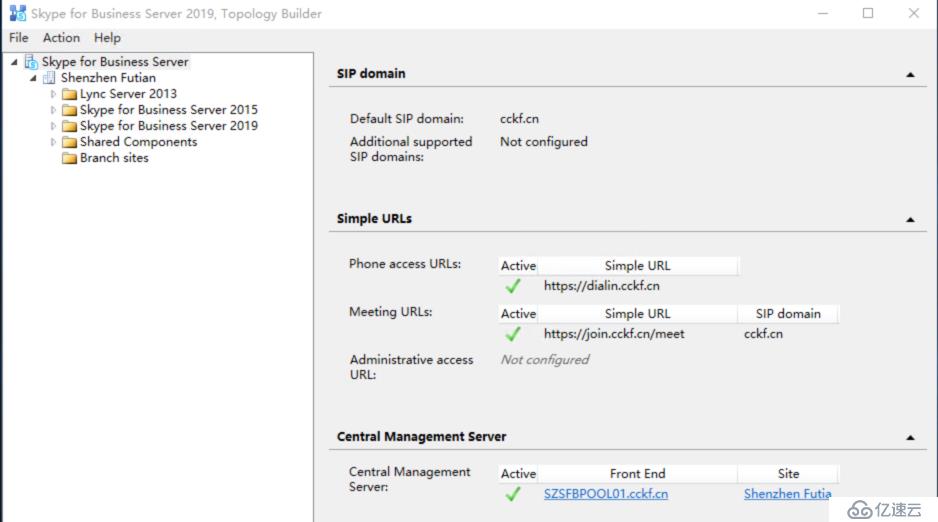Click the default SIP domain value cckf.cn
938x522 pixels.
(x=519, y=119)
